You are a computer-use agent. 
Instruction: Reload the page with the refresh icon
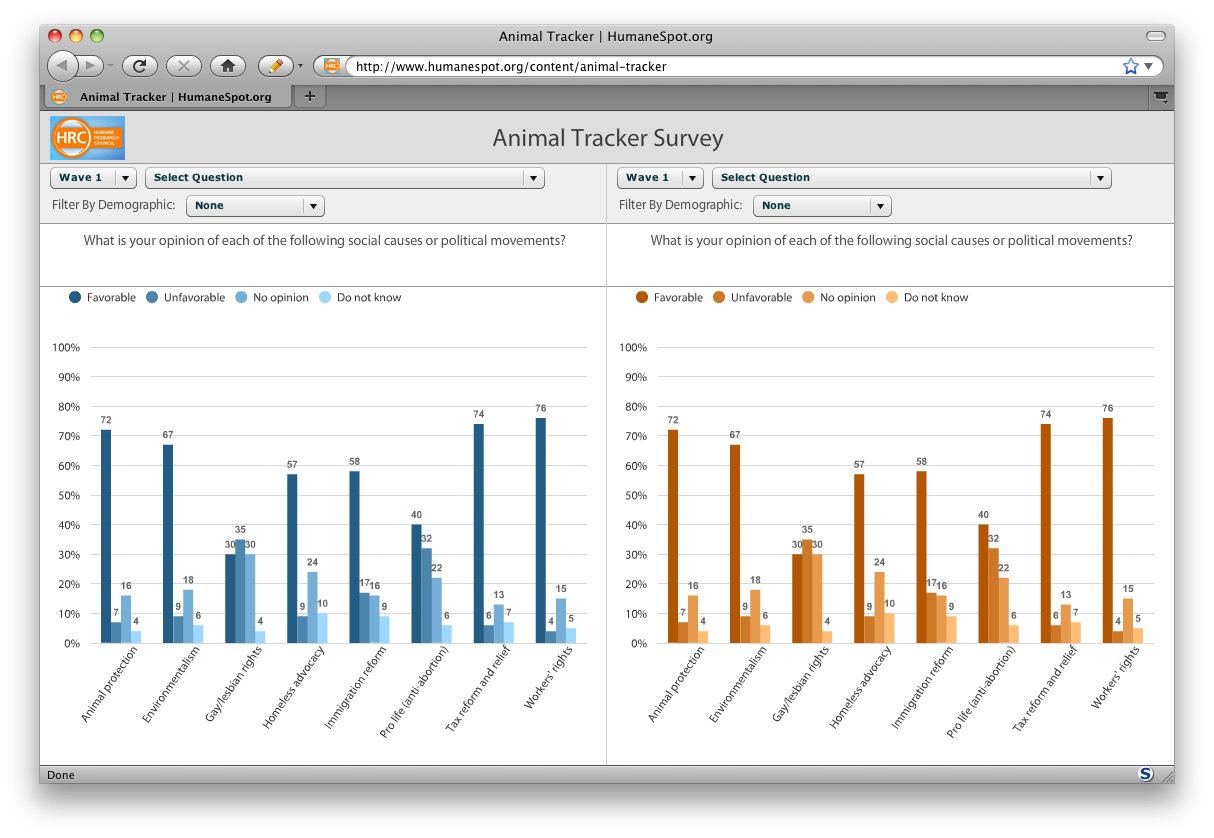point(140,66)
